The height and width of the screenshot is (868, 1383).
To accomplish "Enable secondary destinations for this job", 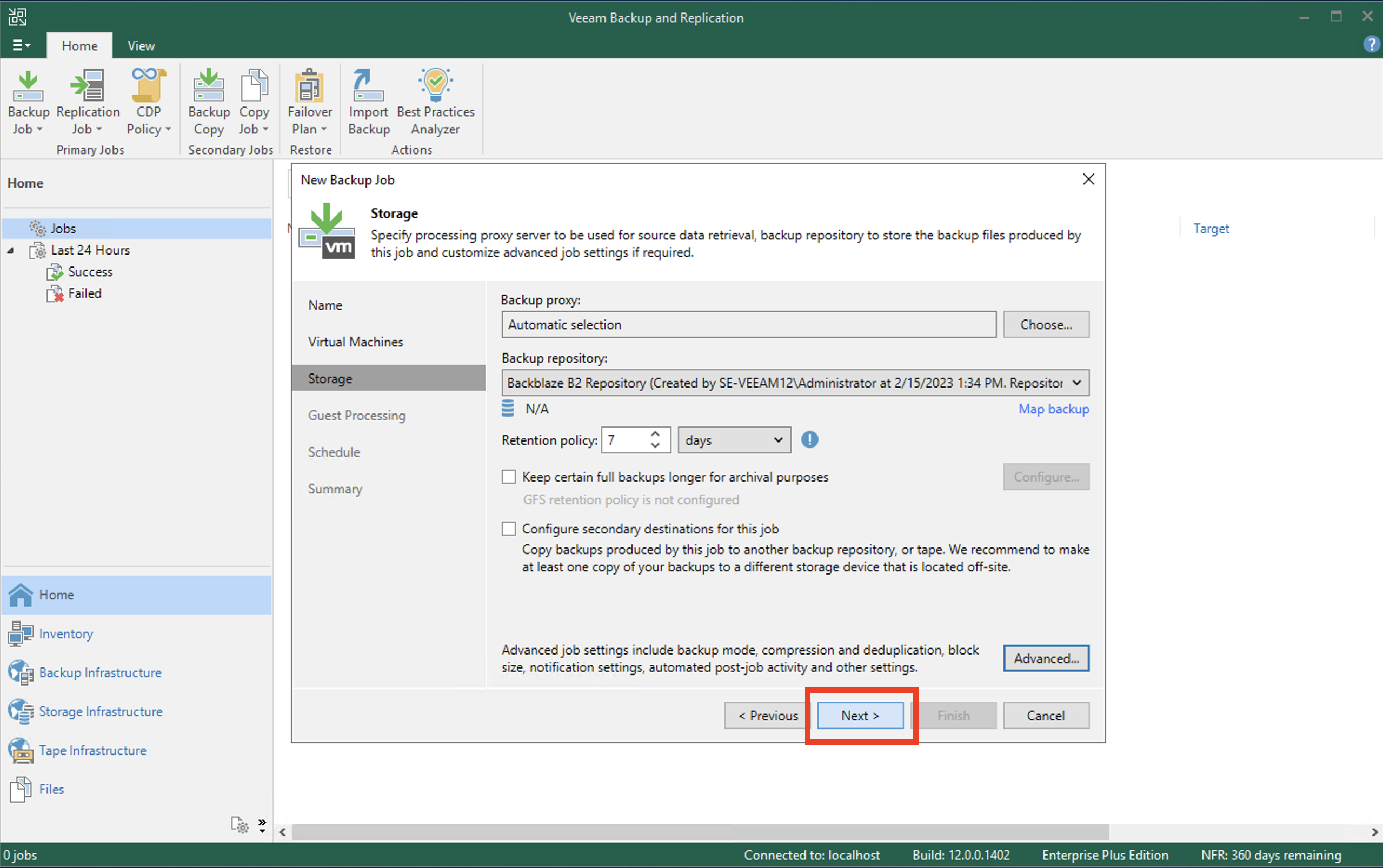I will (x=509, y=529).
